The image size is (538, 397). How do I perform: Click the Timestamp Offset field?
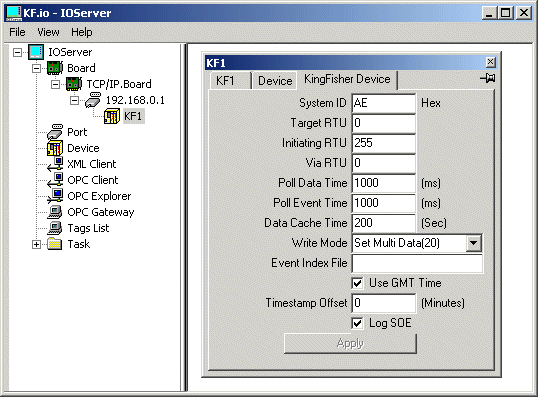tap(384, 303)
